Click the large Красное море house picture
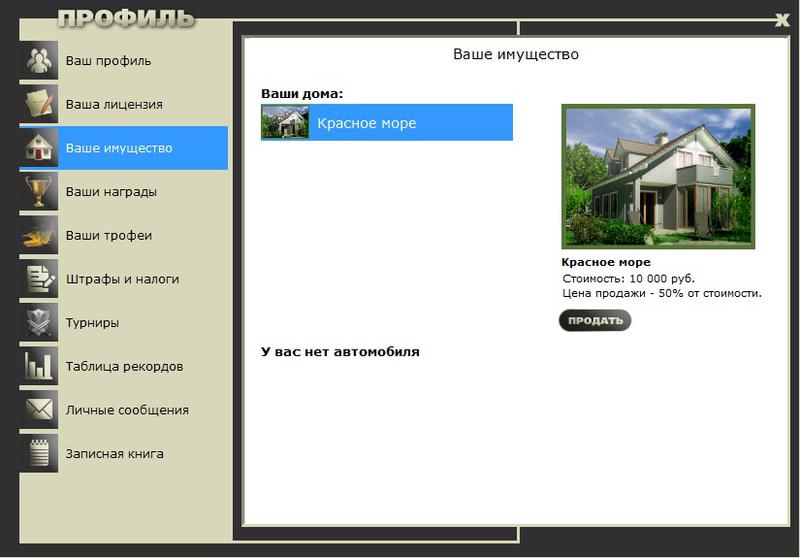This screenshot has height=558, width=800. (658, 176)
